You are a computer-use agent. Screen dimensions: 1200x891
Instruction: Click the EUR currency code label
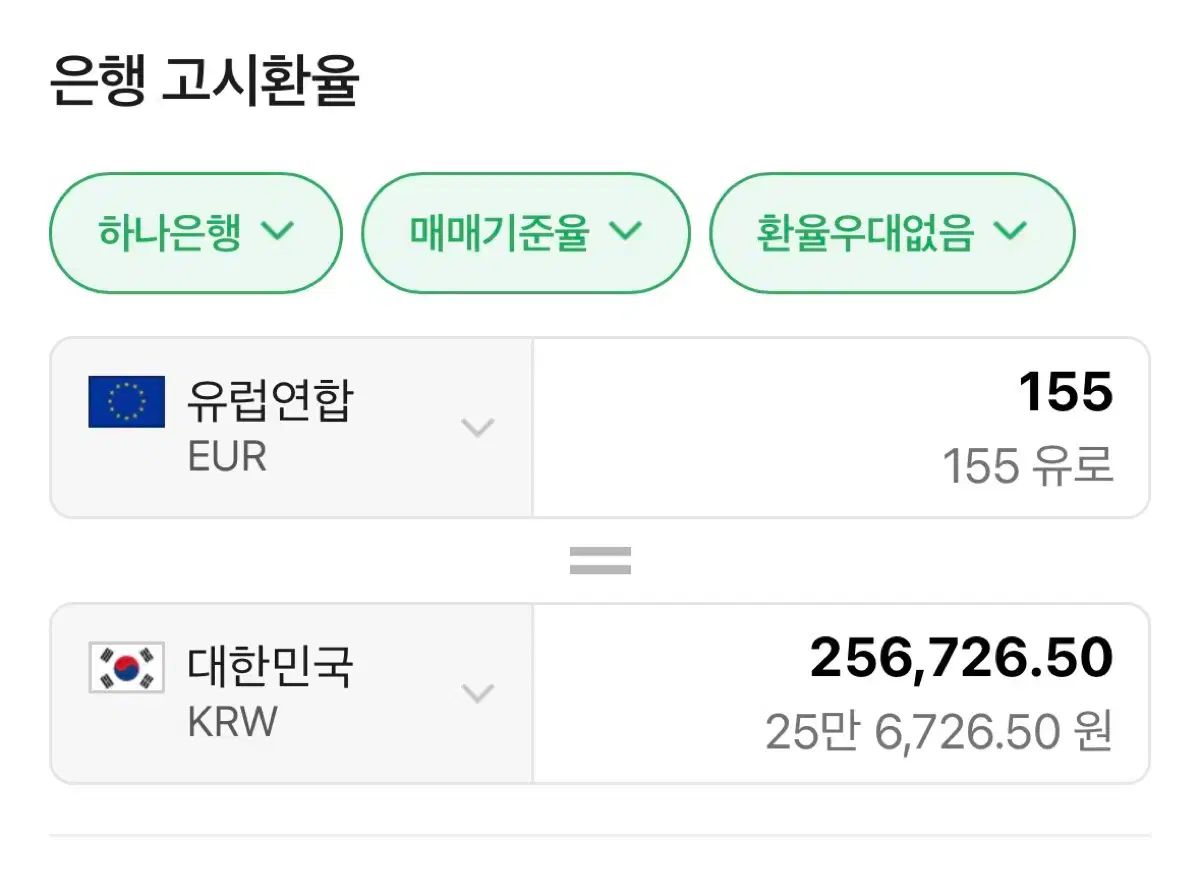click(x=227, y=457)
